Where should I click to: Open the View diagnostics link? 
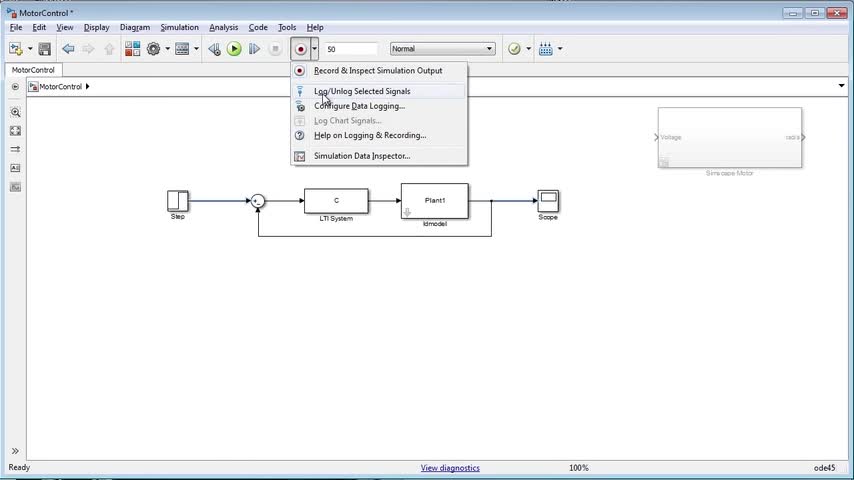point(450,468)
